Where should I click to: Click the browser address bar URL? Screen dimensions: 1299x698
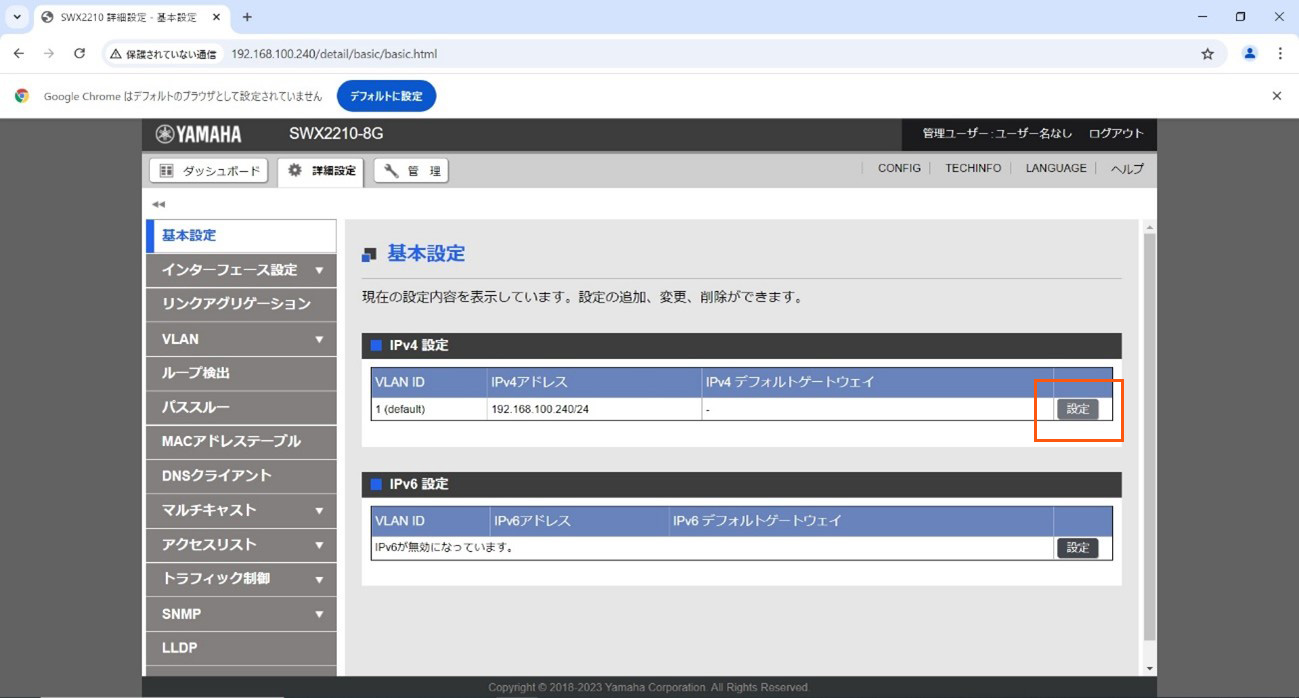(334, 54)
